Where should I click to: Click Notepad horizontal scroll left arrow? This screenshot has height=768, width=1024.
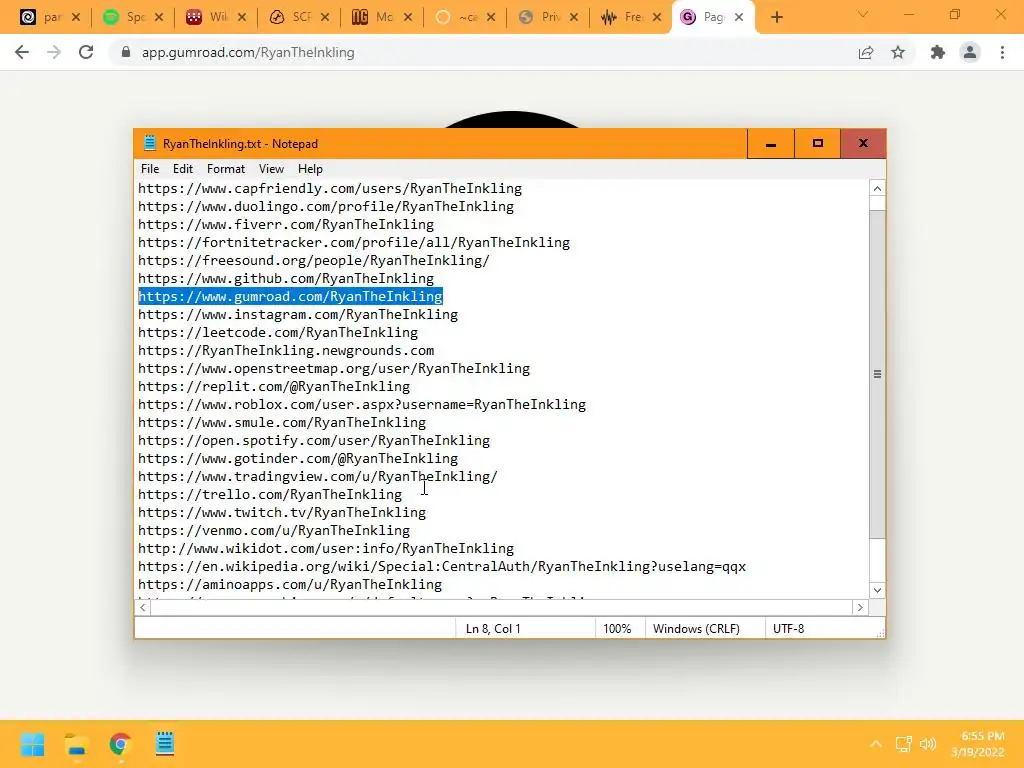point(143,607)
